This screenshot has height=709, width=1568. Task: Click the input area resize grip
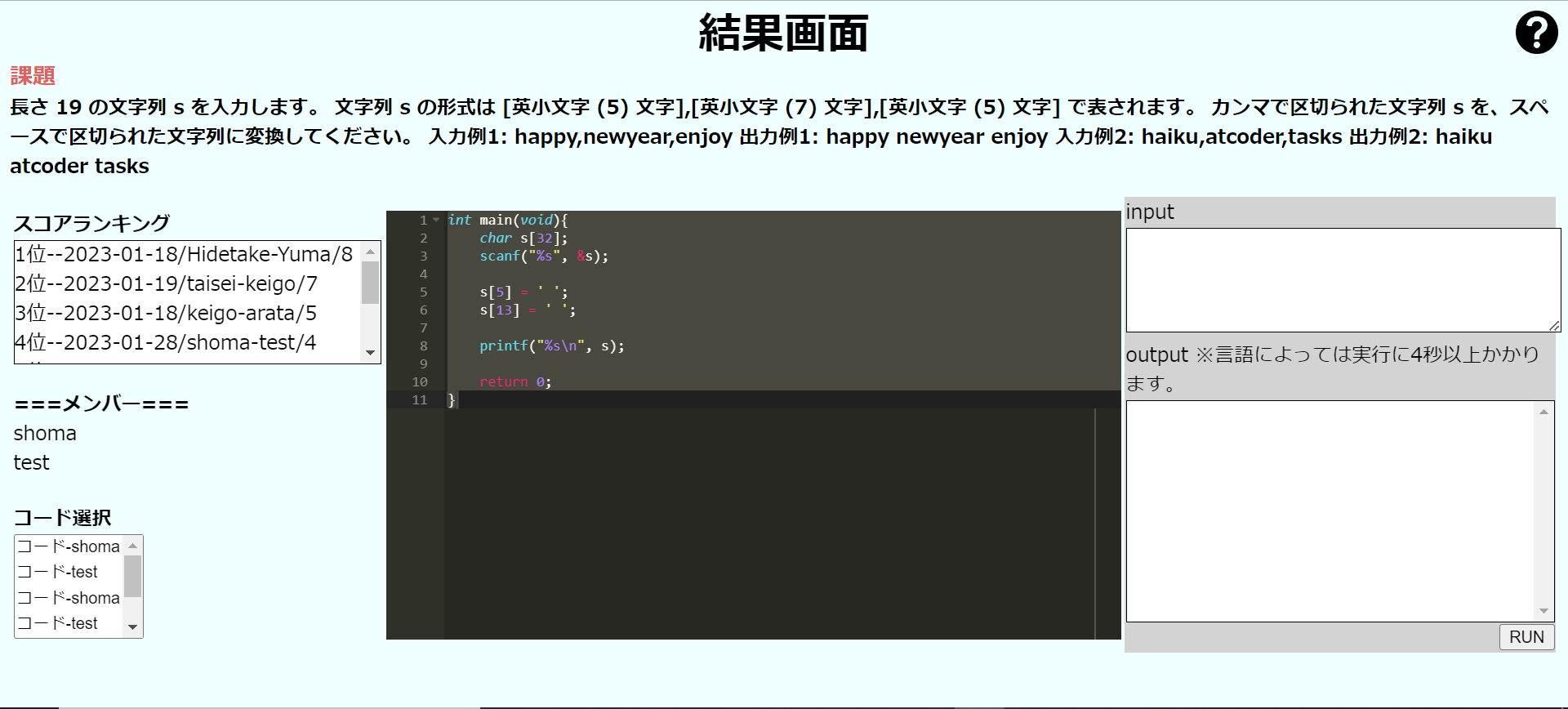coord(1554,326)
